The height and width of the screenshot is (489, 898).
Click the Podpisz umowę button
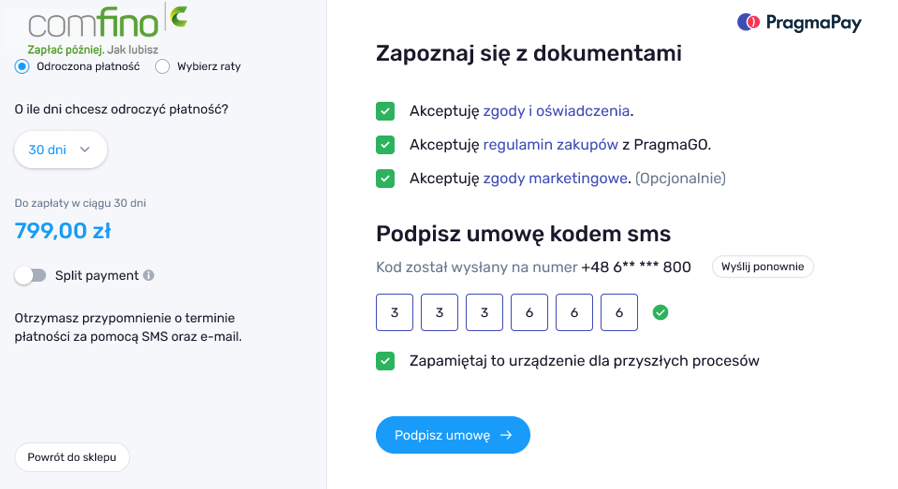tap(453, 435)
